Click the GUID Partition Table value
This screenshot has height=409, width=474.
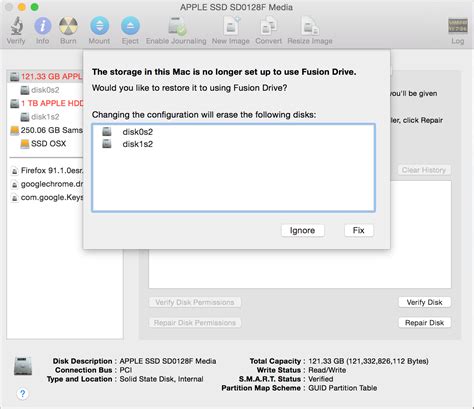click(x=343, y=388)
